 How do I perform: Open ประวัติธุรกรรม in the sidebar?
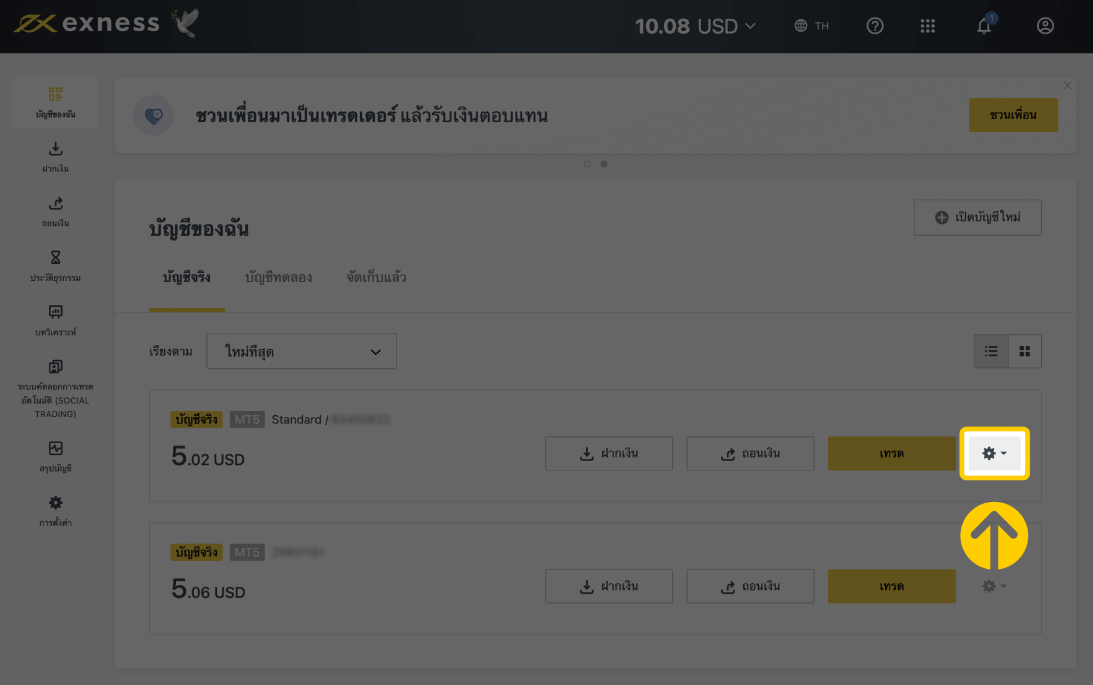click(55, 266)
